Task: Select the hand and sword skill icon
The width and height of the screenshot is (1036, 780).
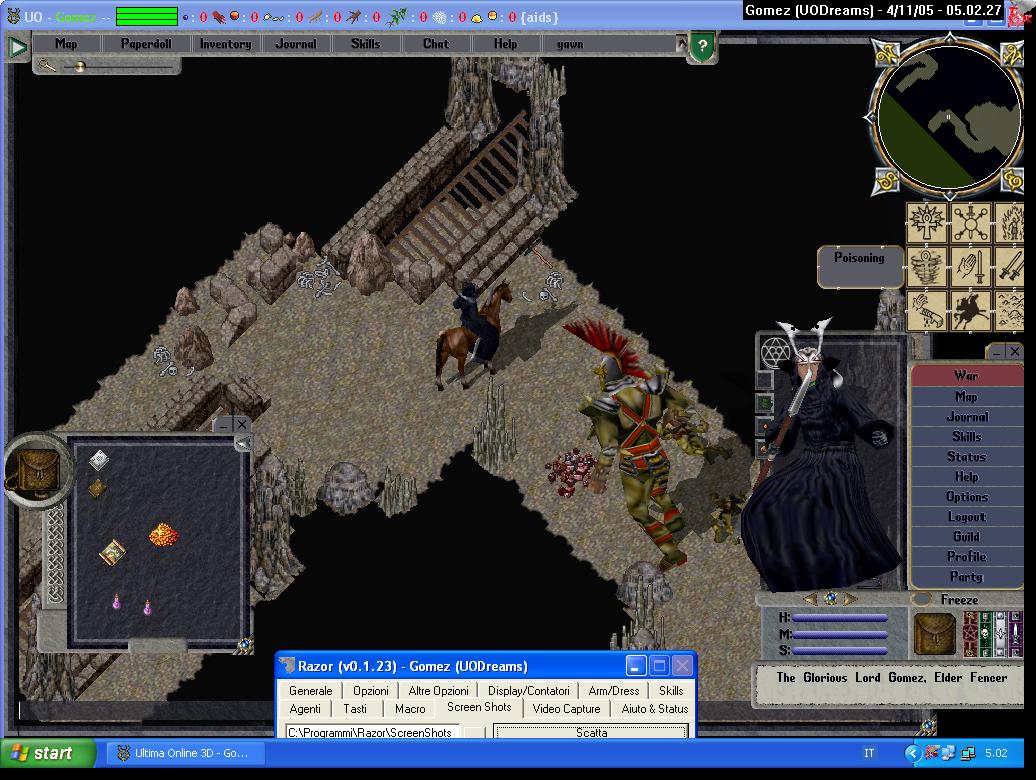Action: pos(971,266)
